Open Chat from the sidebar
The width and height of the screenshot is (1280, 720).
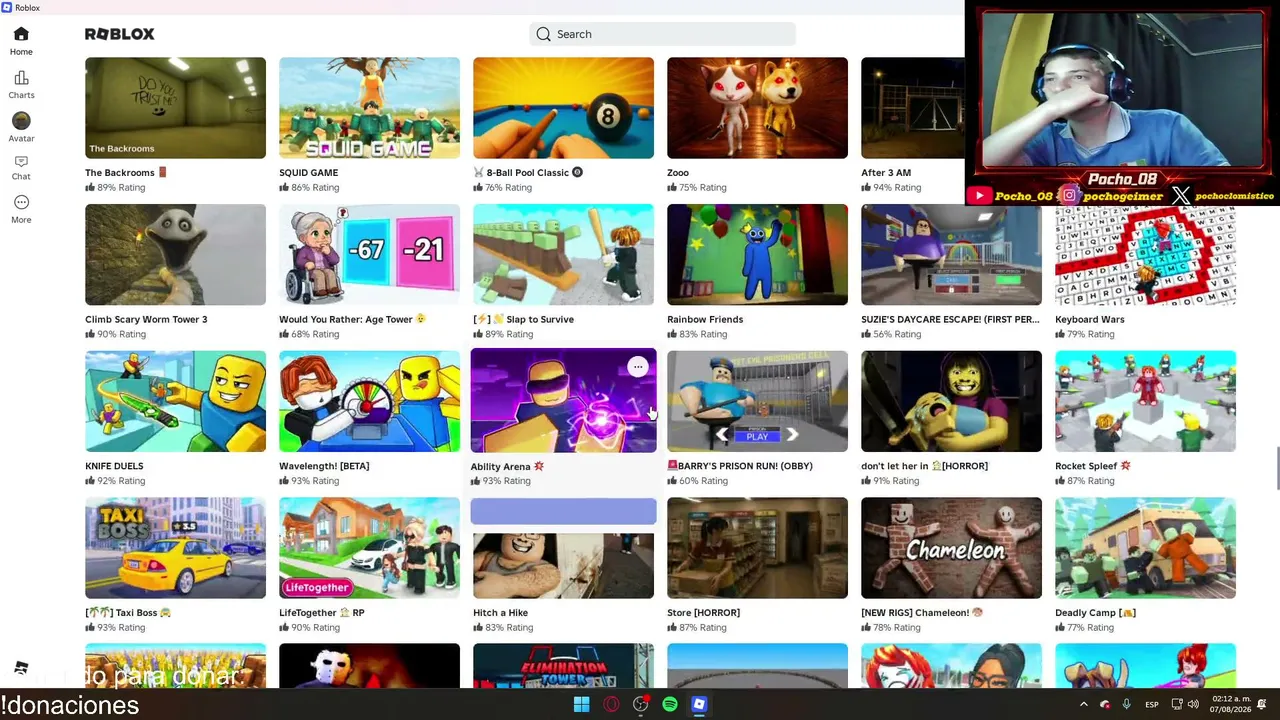(21, 167)
